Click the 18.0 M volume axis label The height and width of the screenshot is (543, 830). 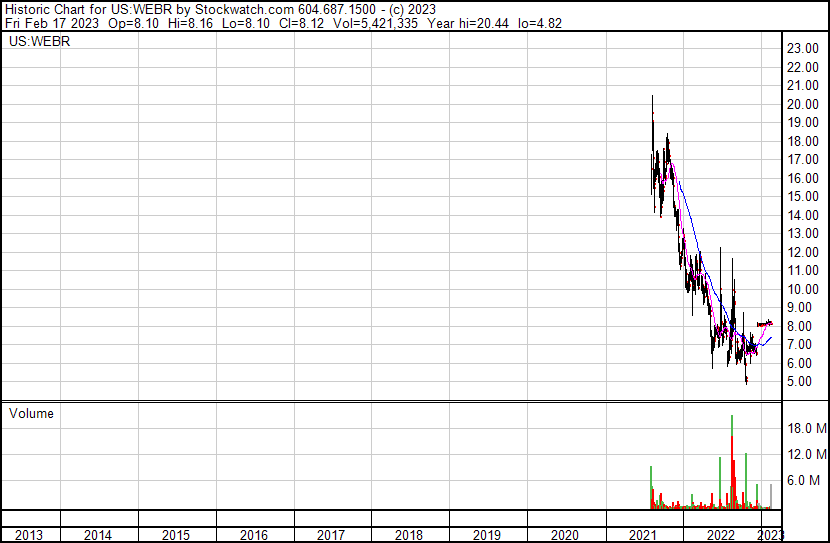[804, 428]
